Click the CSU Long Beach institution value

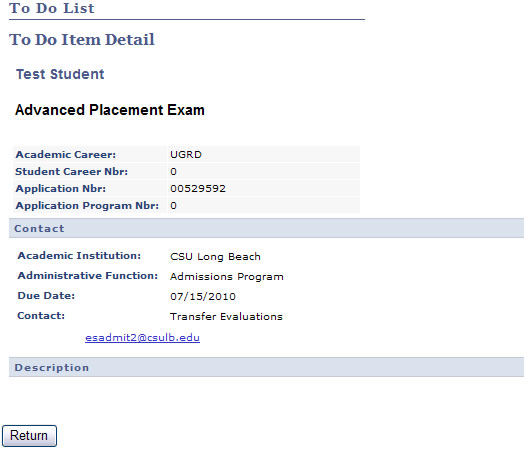point(215,257)
